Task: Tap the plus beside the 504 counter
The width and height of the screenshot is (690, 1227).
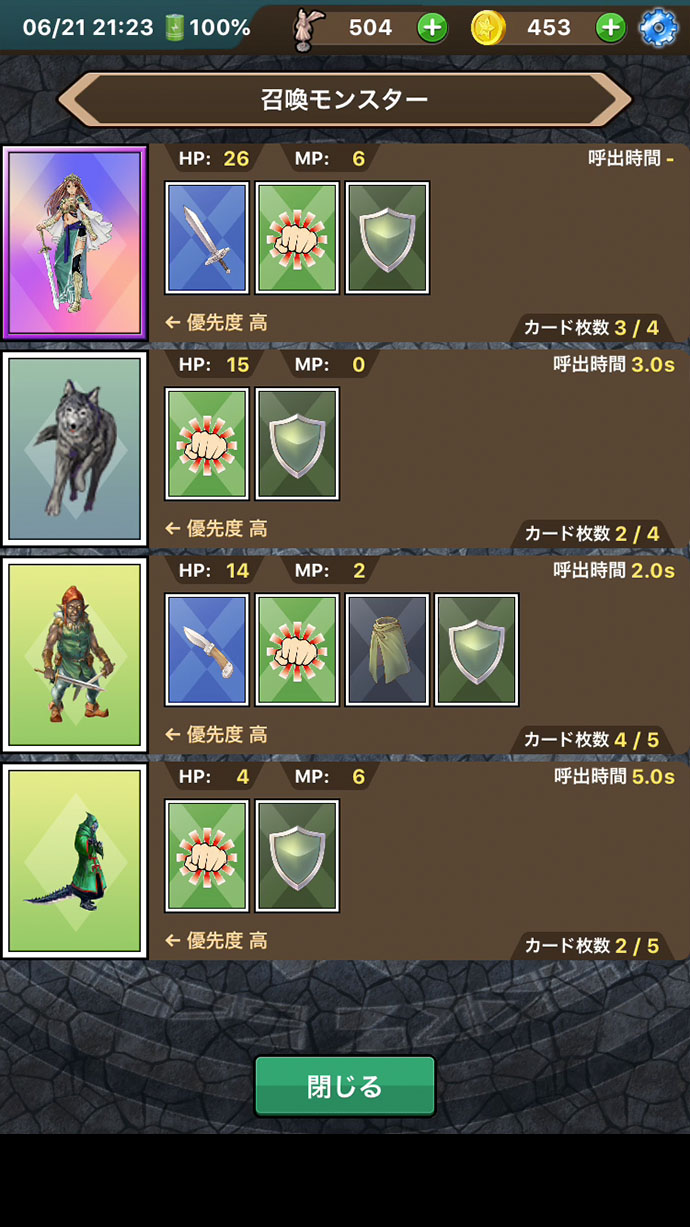Action: coord(432,28)
